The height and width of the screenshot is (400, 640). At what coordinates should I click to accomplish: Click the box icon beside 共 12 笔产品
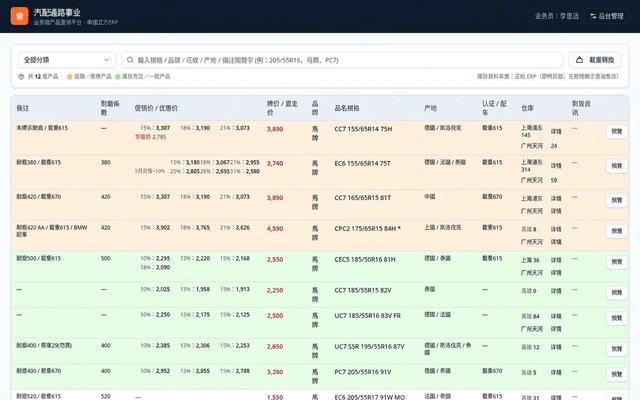coord(21,76)
